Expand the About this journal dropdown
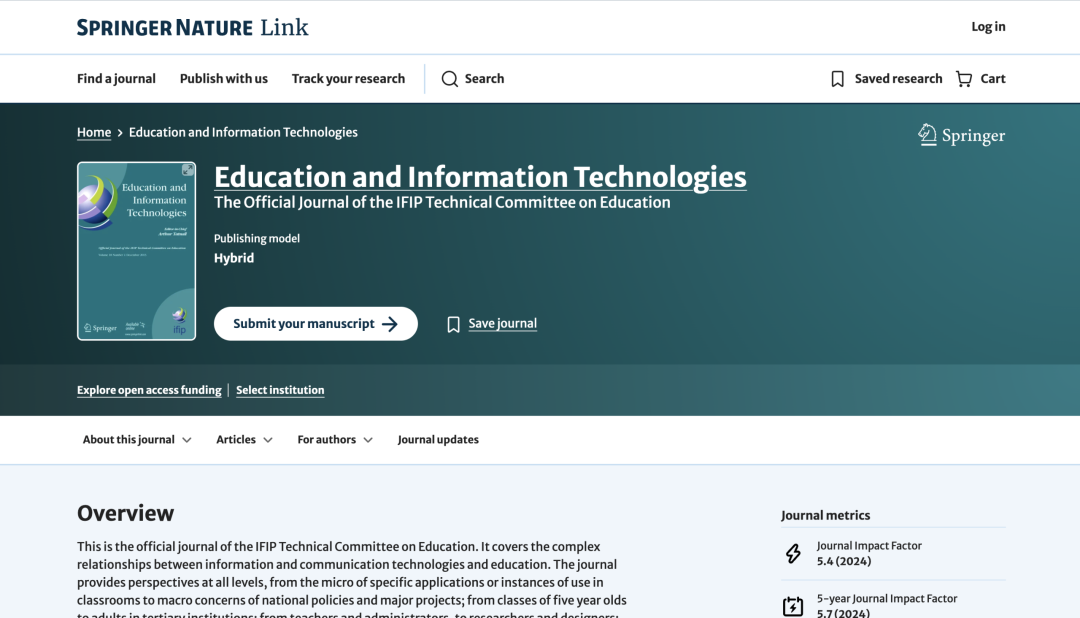 coord(137,440)
